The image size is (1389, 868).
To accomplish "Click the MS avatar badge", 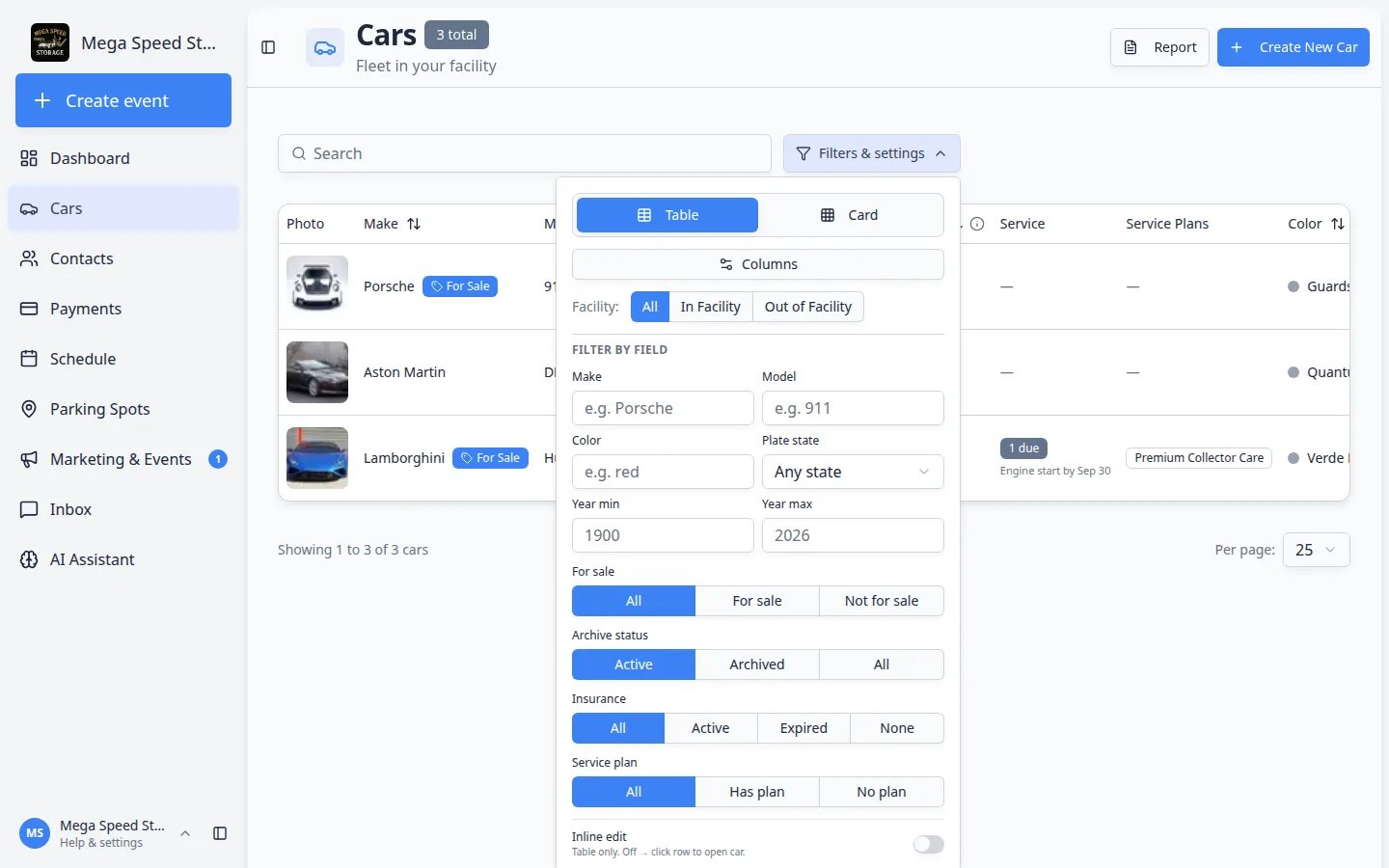I will tap(35, 833).
